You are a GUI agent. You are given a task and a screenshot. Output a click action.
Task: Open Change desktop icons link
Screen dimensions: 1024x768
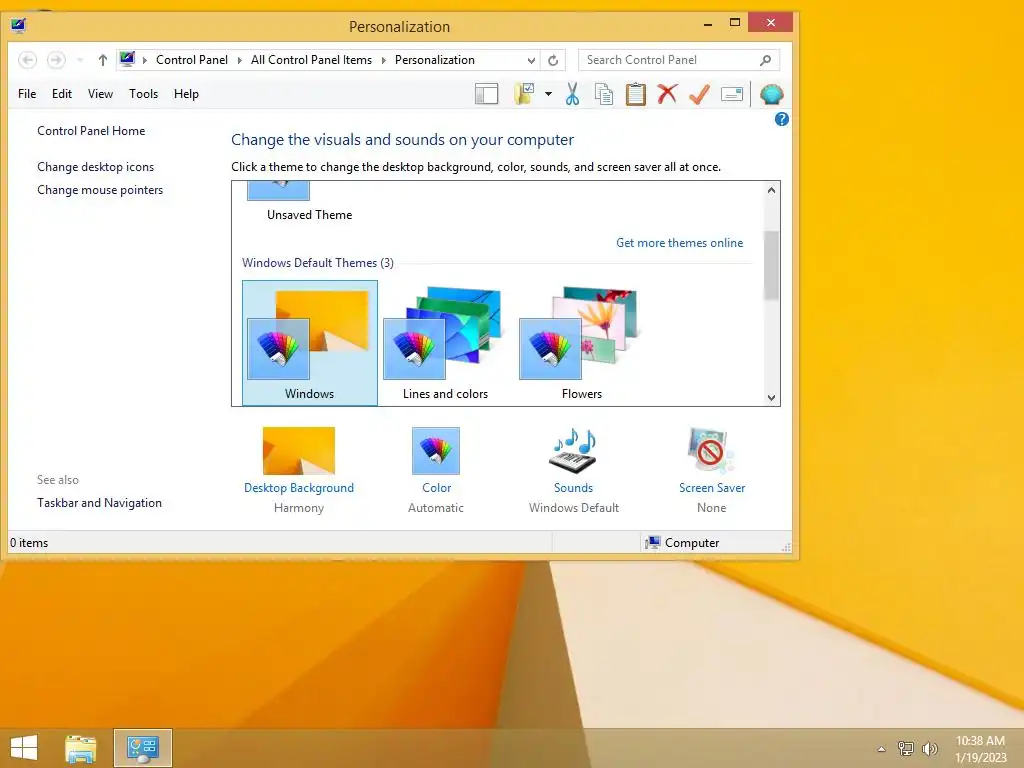(95, 167)
